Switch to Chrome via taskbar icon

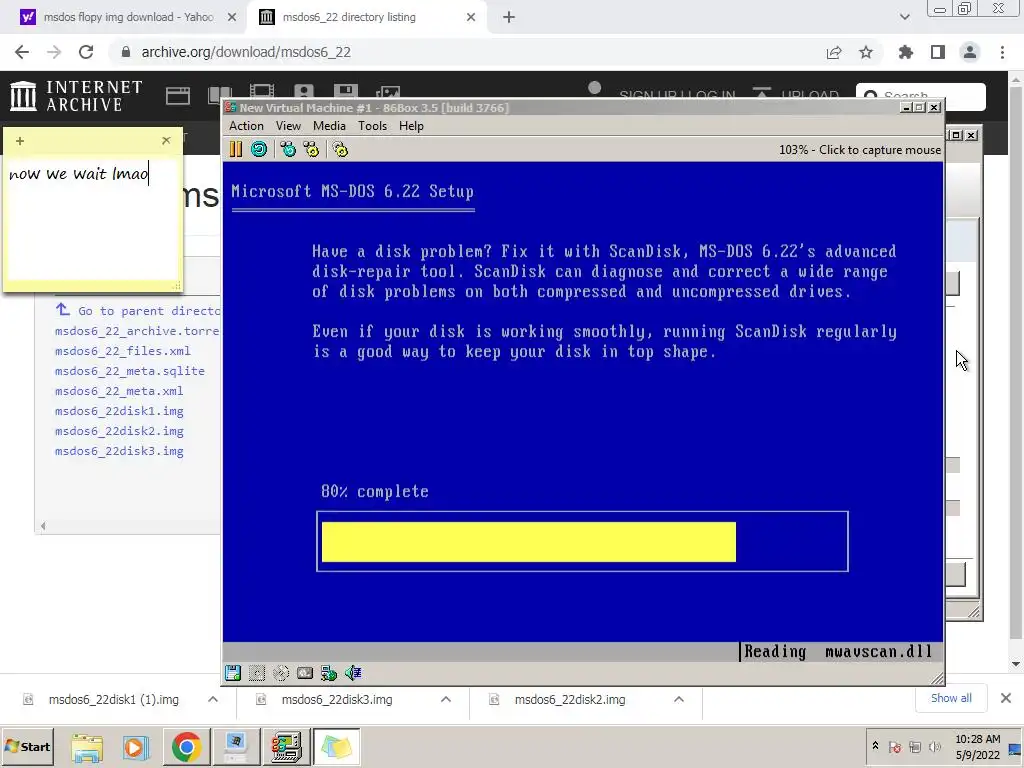(186, 746)
